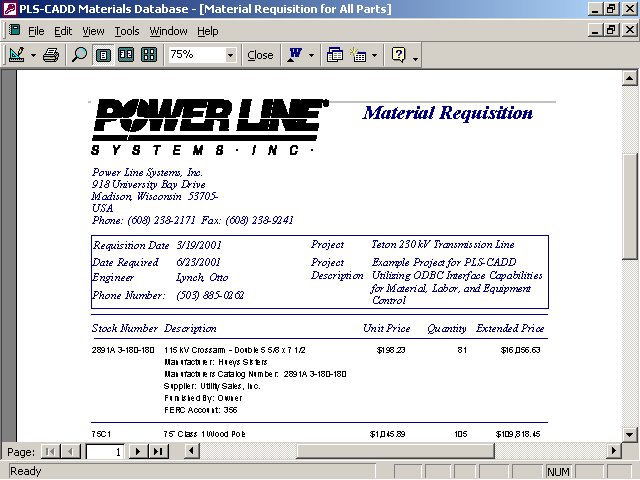640x480 pixels.
Task: Expand the Office Links dropdown arrow
Action: coord(312,56)
